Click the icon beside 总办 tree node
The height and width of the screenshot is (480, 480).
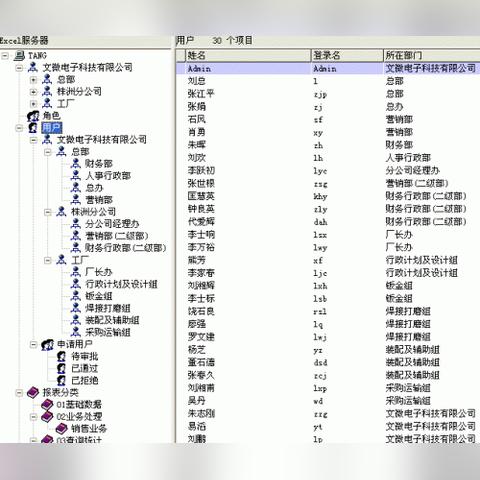tap(76, 187)
